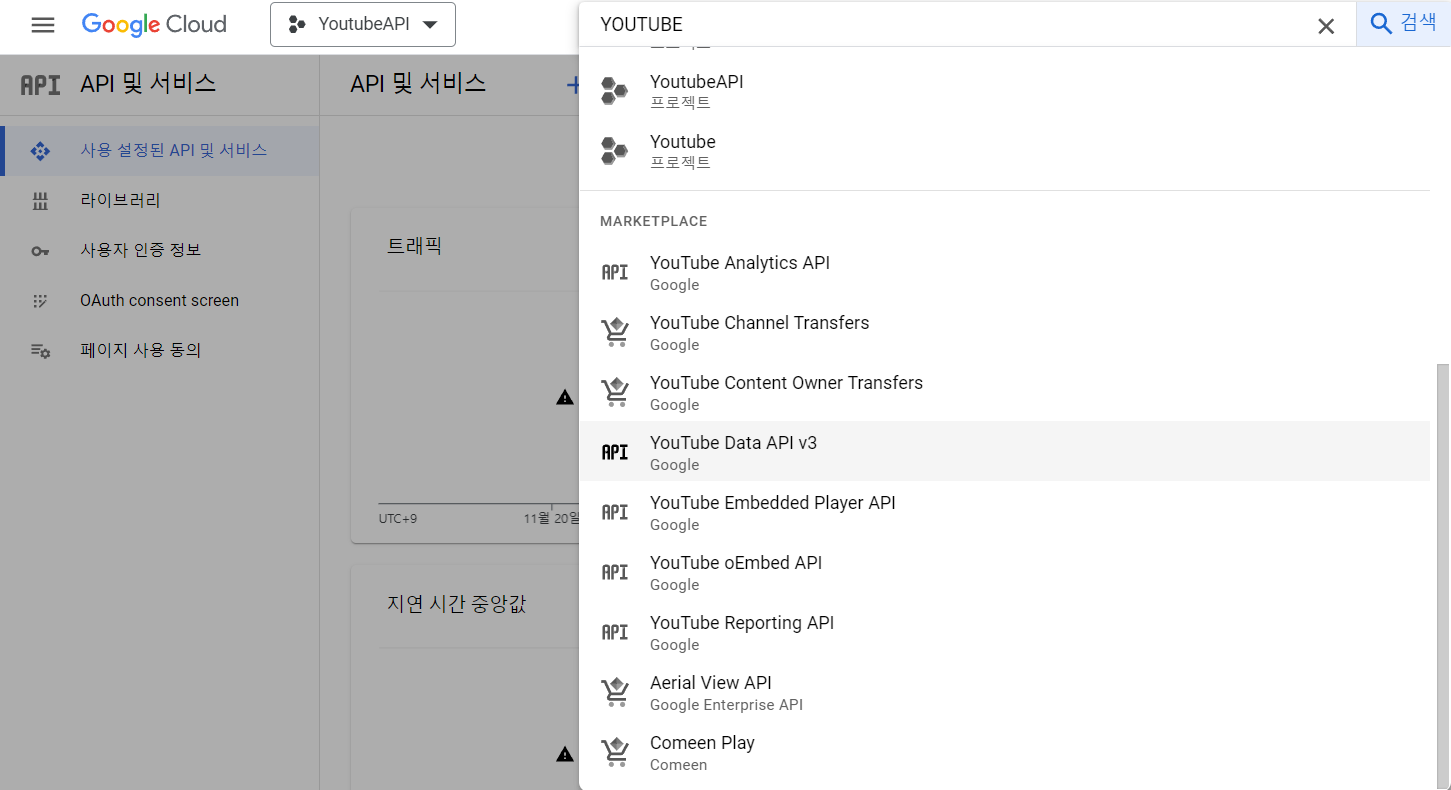Open YouTube Data API v3 result
Image resolution: width=1451 pixels, height=790 pixels.
pyautogui.click(x=1005, y=452)
